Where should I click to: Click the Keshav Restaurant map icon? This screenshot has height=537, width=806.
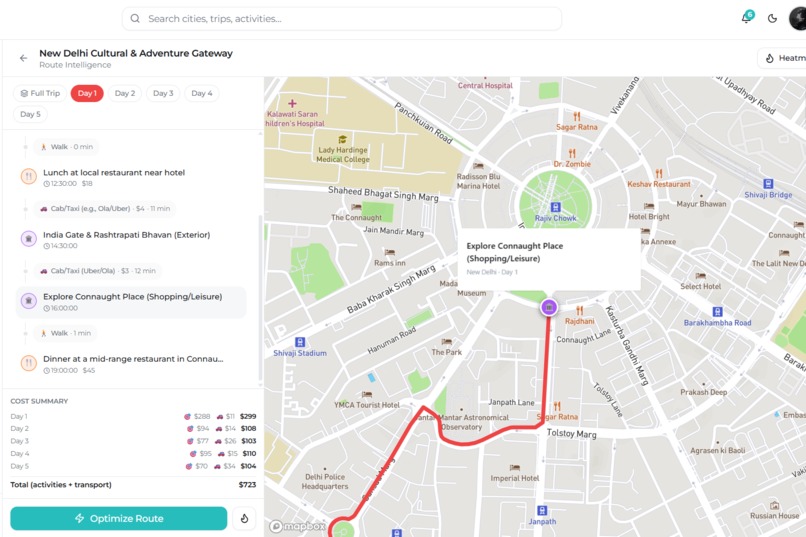pyautogui.click(x=658, y=174)
